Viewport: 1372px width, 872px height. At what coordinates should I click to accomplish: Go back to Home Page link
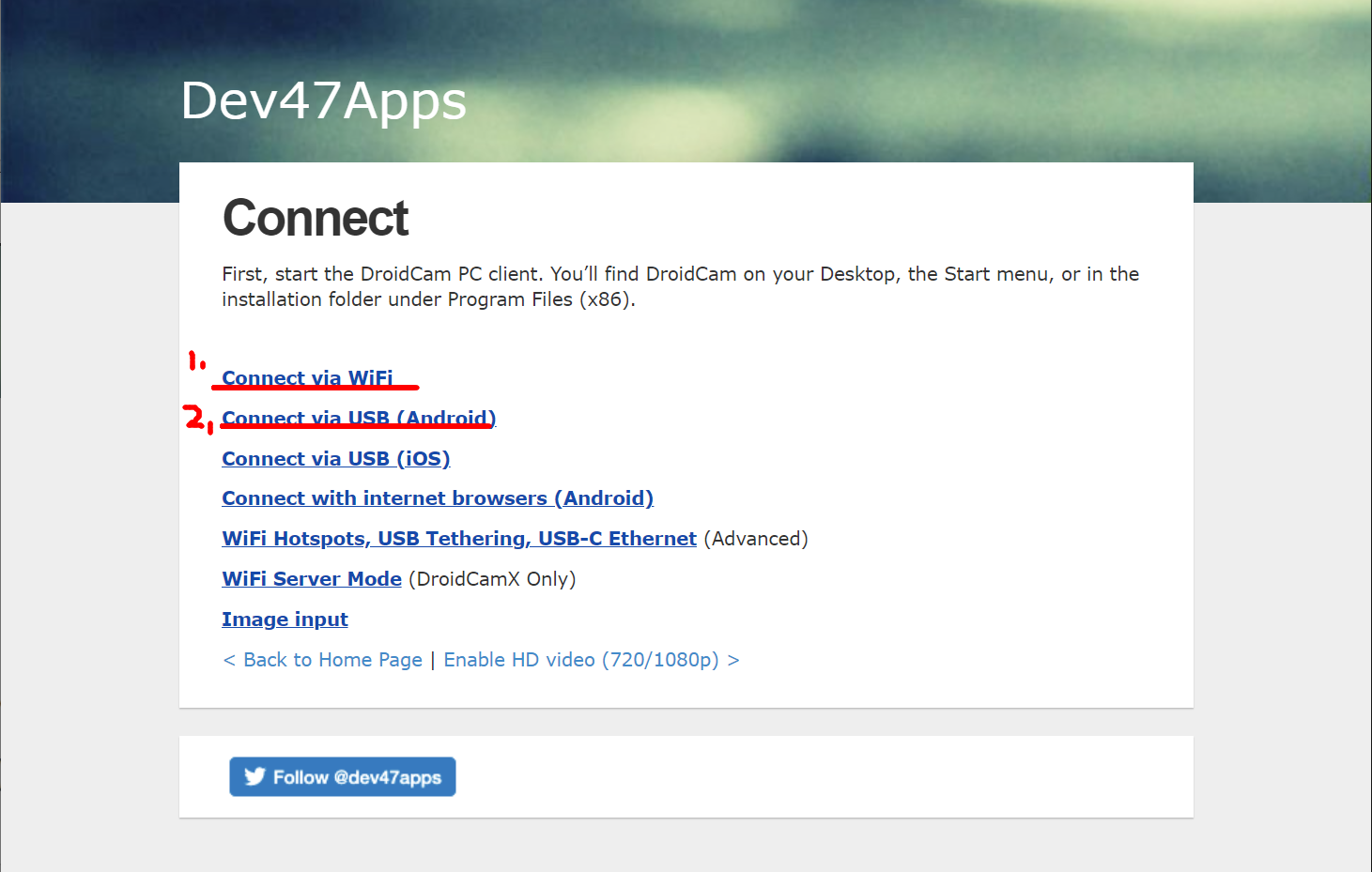coord(322,660)
